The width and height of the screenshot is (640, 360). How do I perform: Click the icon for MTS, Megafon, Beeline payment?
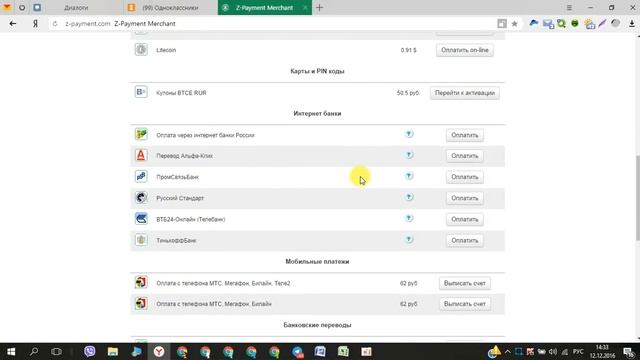click(x=141, y=304)
